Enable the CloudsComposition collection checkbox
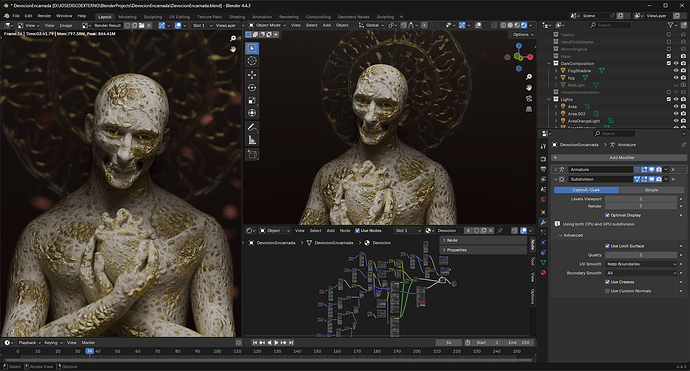The height and width of the screenshot is (371, 690). pyautogui.click(x=669, y=92)
